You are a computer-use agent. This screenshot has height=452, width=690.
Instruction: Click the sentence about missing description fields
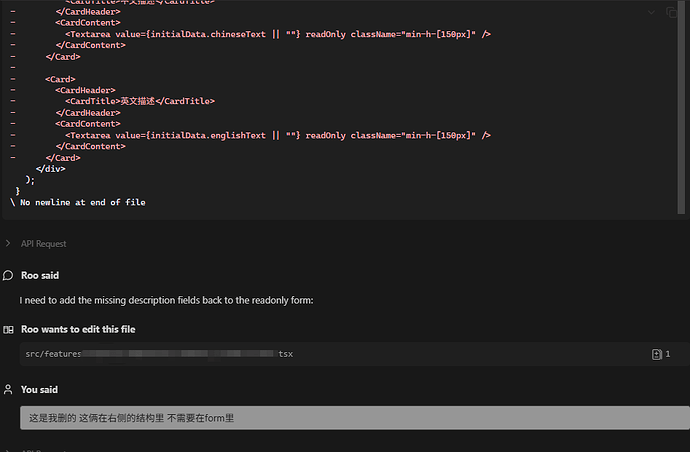click(x=166, y=300)
